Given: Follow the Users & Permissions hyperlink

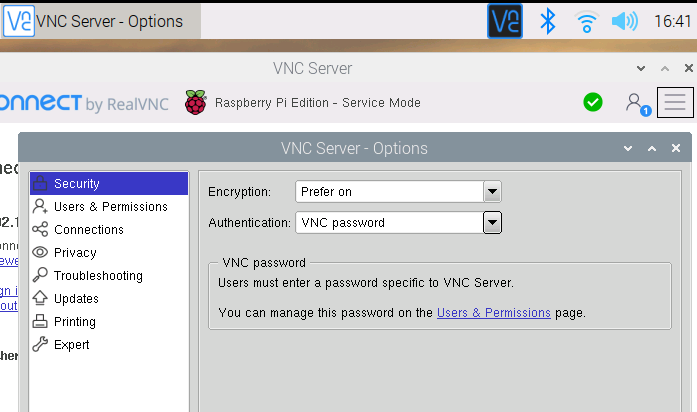Looking at the screenshot, I should coord(494,313).
